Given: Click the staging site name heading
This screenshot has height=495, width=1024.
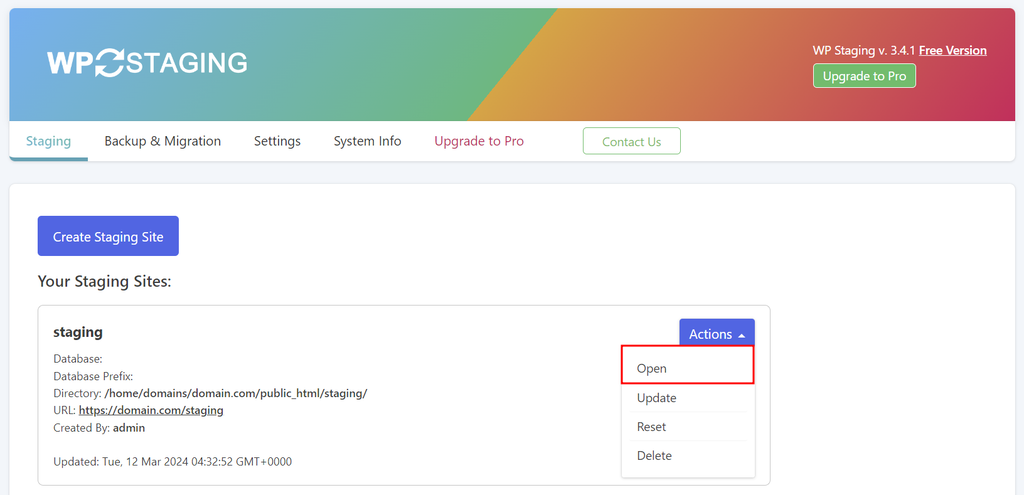Looking at the screenshot, I should coord(78,332).
